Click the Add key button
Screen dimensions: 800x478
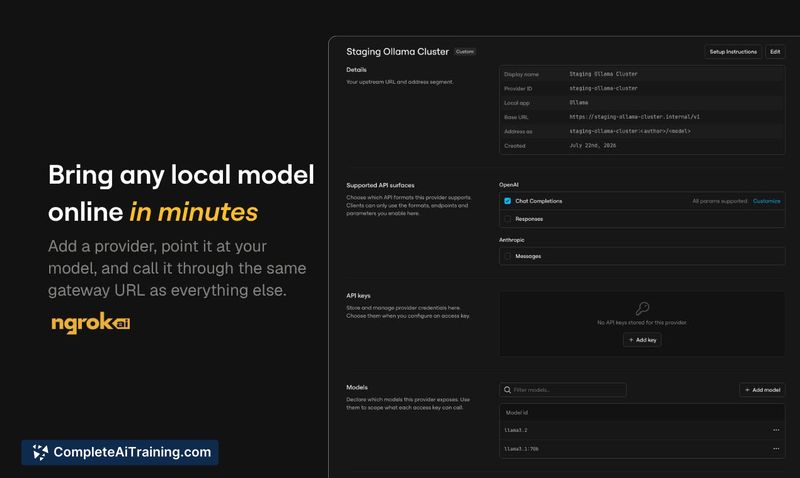pos(642,340)
